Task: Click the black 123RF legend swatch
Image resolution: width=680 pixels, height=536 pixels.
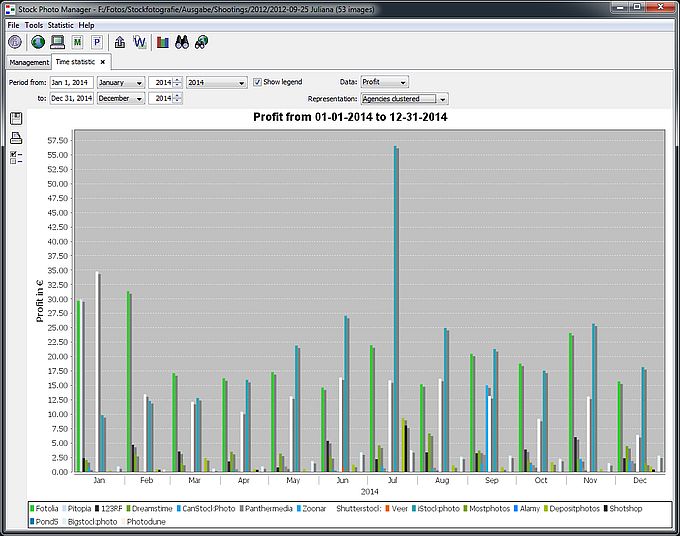Action: (97, 508)
